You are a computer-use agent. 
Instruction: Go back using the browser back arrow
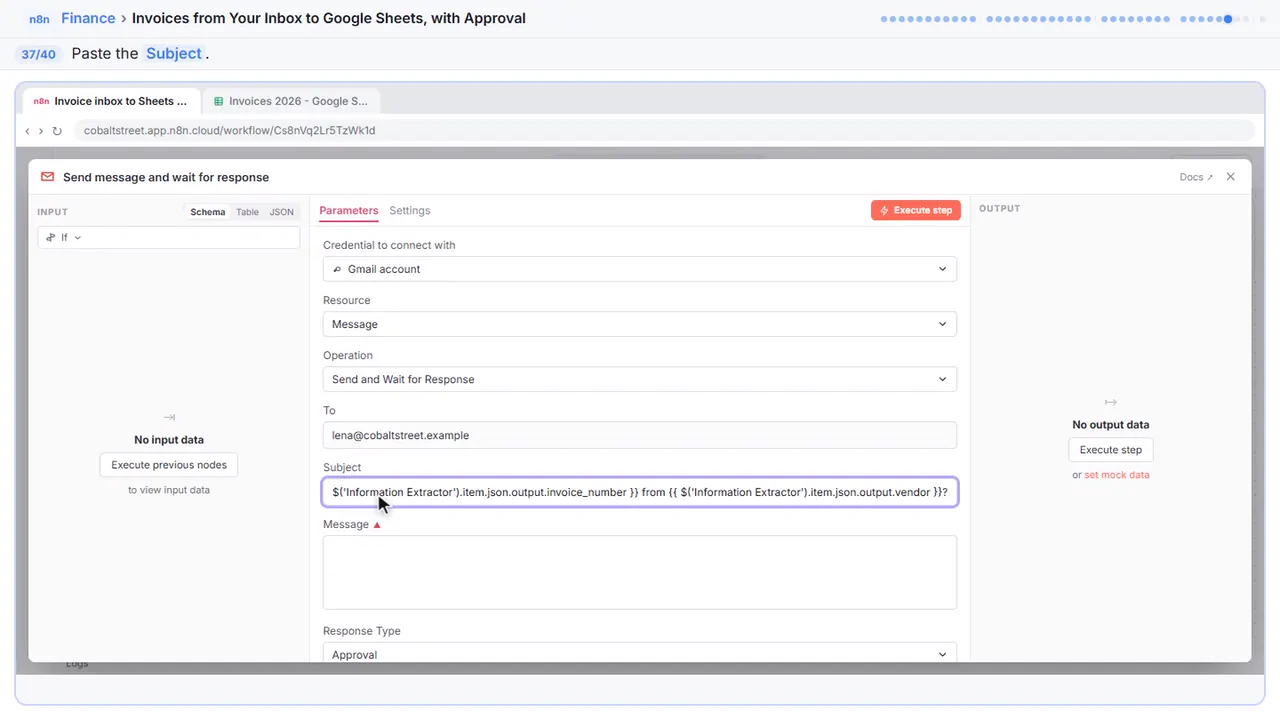[27, 131]
